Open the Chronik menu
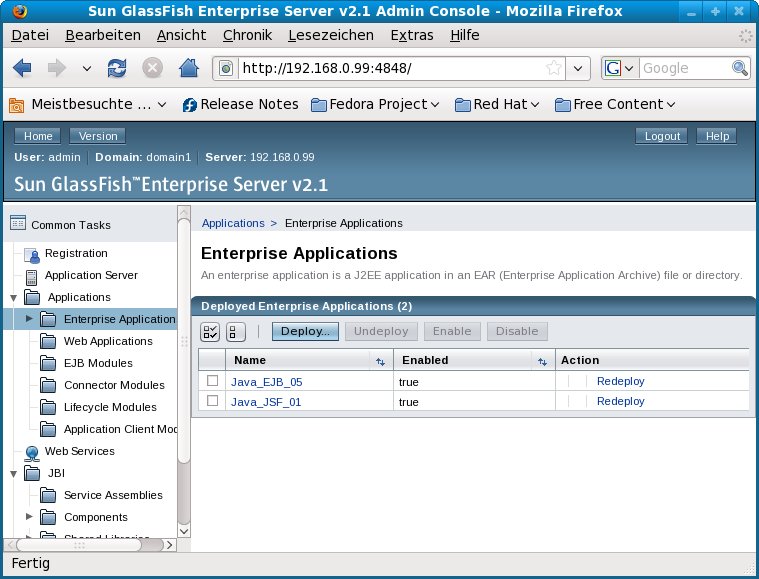Screen dimensions: 759x579 247,35
